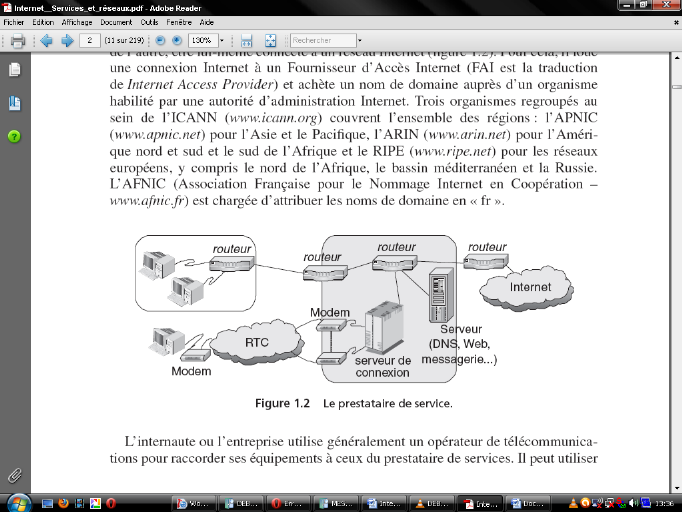Open the Fenêtre menu
Image resolution: width=682 pixels, height=512 pixels.
pyautogui.click(x=179, y=22)
